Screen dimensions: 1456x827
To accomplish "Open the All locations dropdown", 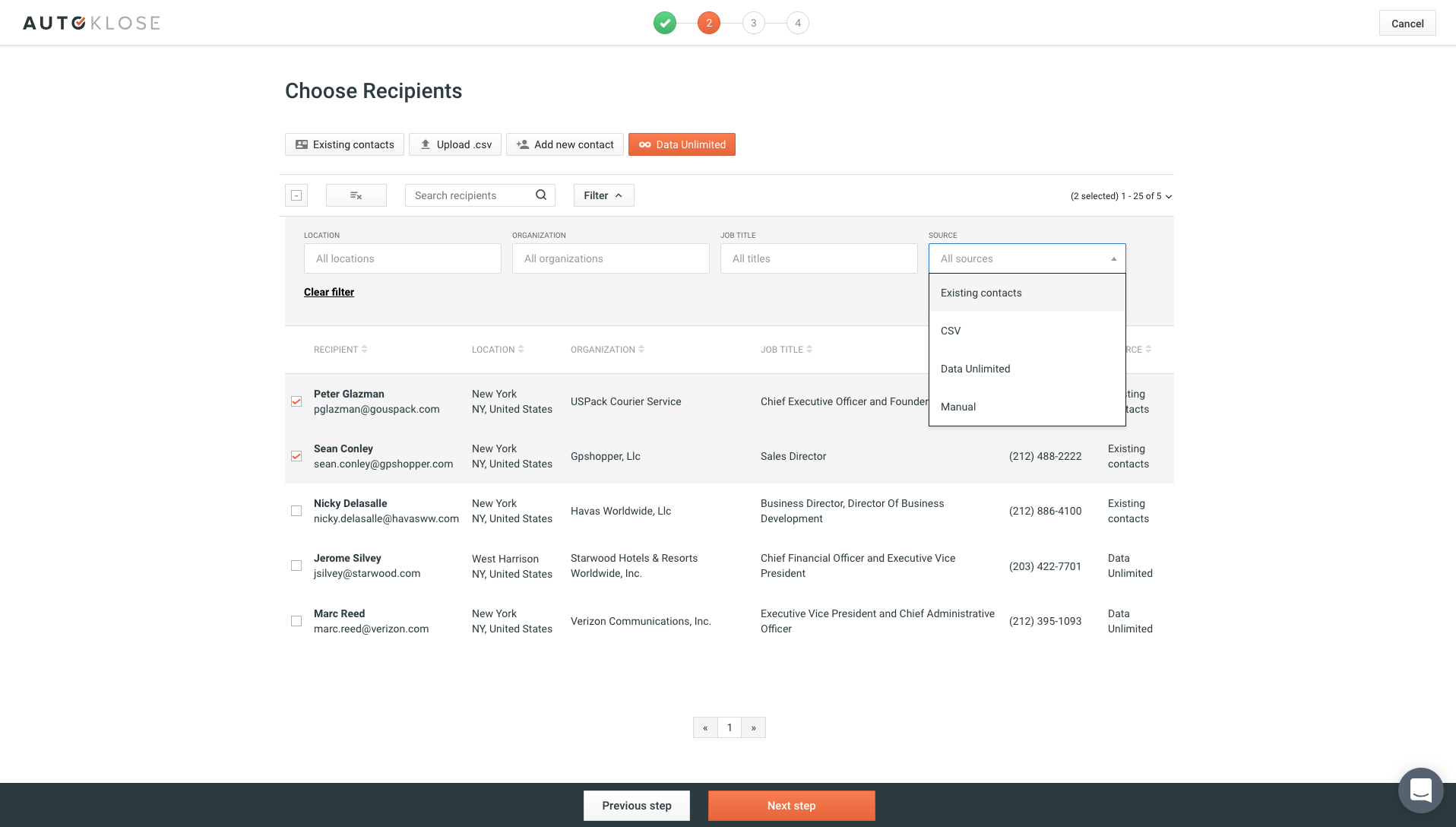I will [402, 258].
